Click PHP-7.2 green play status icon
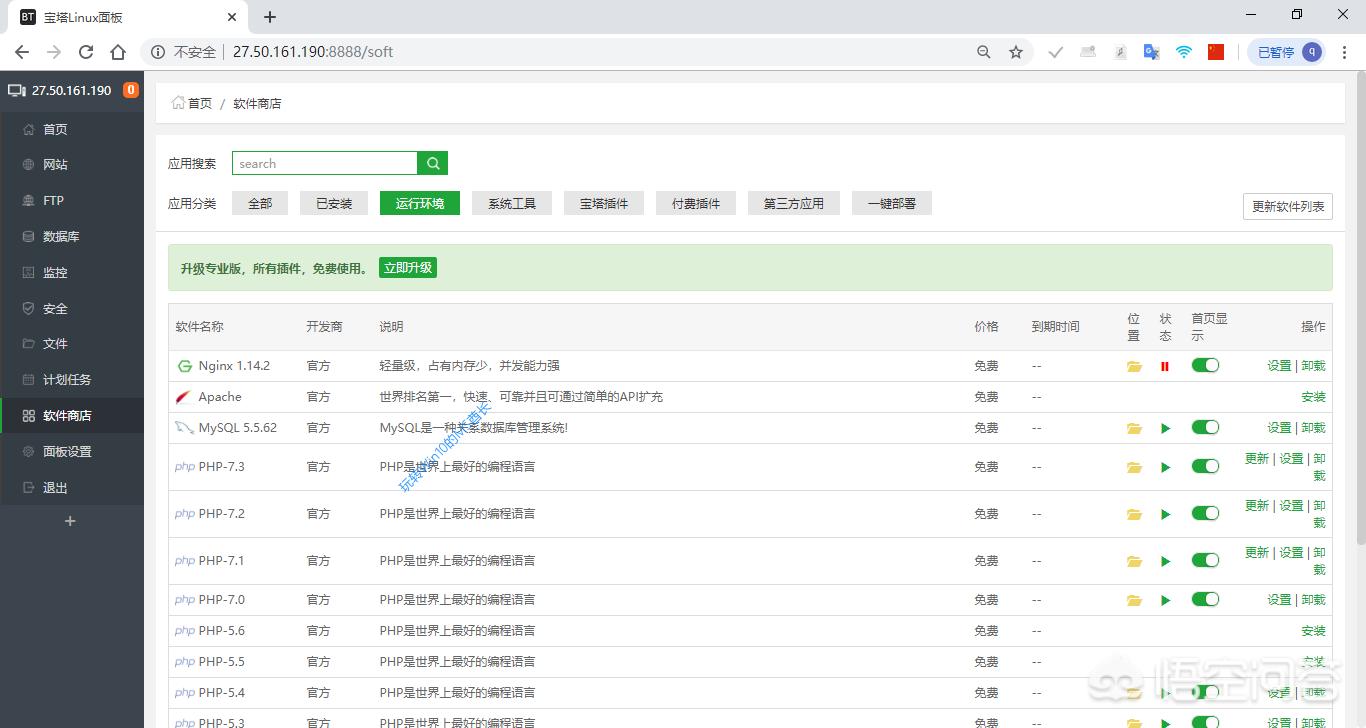Viewport: 1366px width, 728px height. point(1165,515)
